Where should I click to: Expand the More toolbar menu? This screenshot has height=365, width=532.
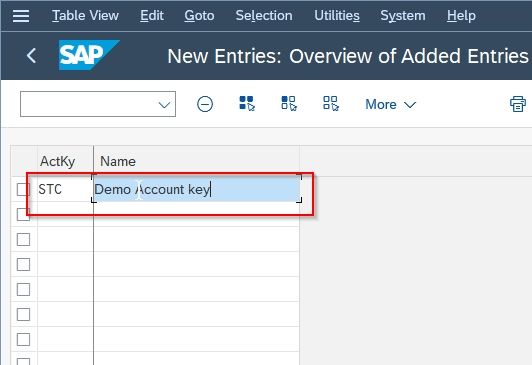point(391,104)
